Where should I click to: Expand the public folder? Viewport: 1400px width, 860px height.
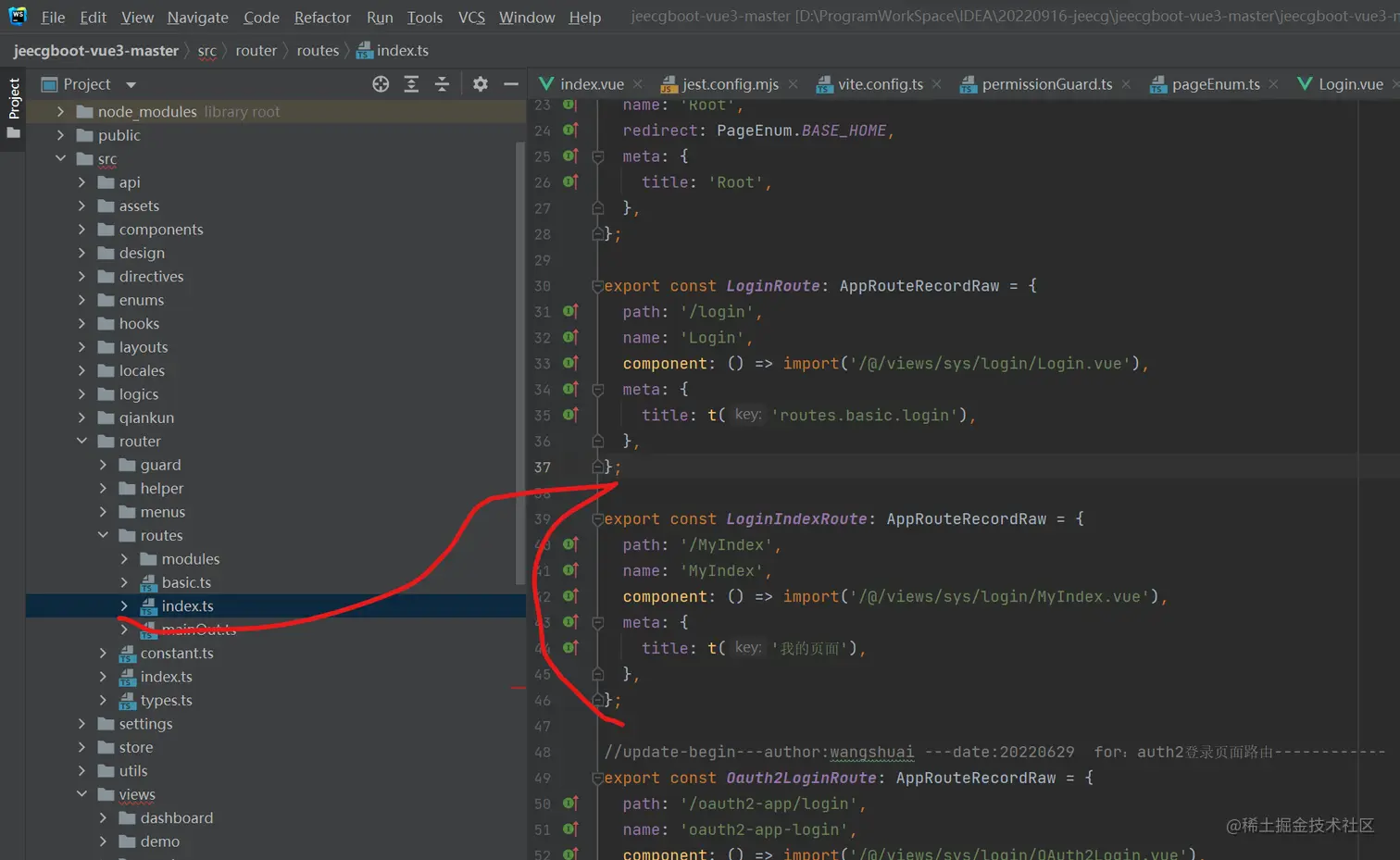tap(61, 135)
